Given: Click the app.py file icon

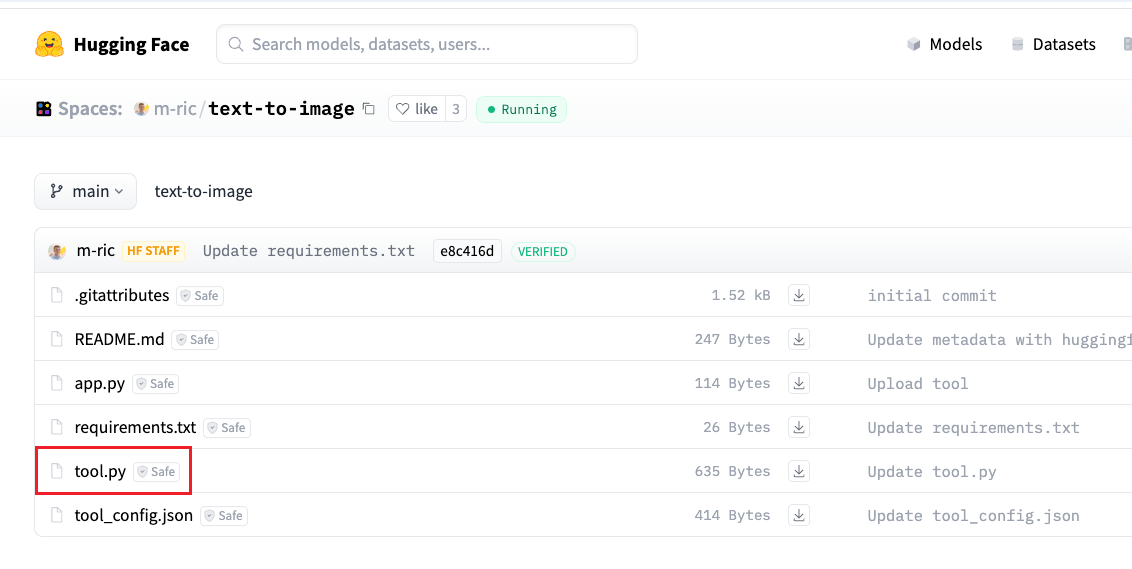Looking at the screenshot, I should tap(56, 383).
